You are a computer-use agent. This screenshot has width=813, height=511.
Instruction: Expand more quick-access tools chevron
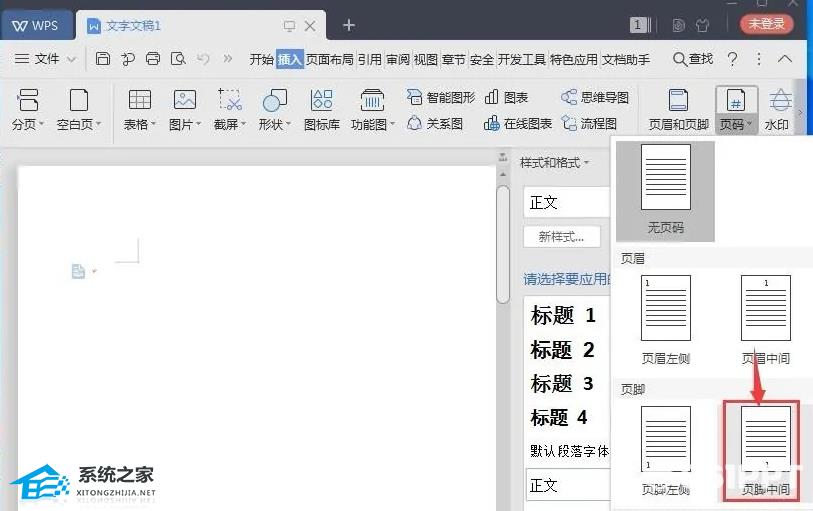click(228, 59)
